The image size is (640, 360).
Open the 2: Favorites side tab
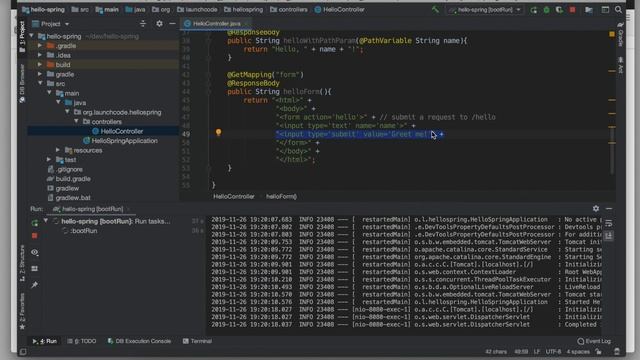point(22,311)
